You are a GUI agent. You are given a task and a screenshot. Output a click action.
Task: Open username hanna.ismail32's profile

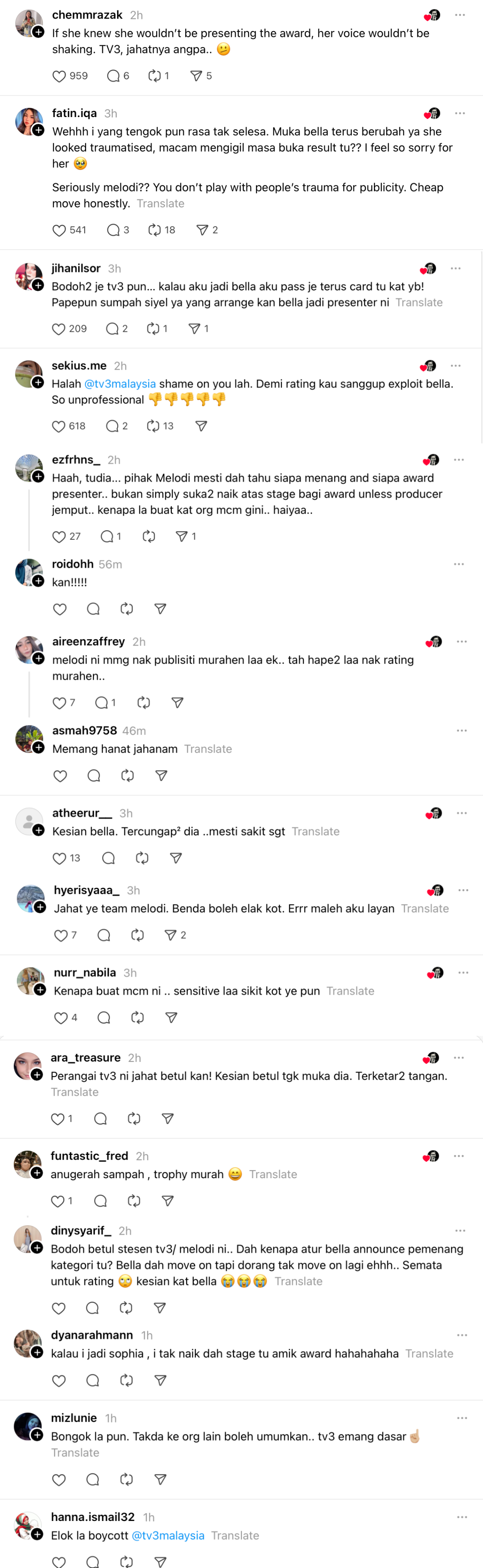point(93,1517)
